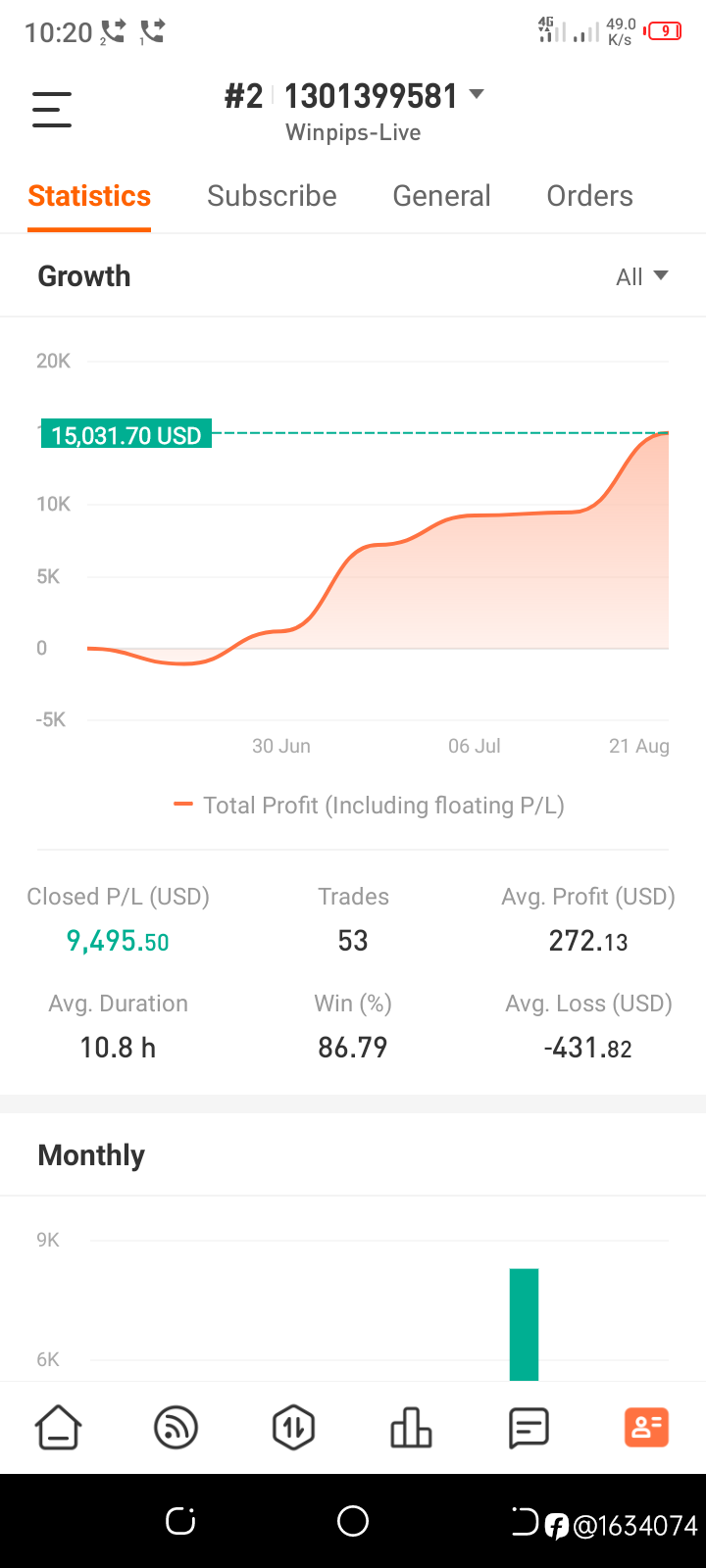
Task: Tap Android recent apps button
Action: (x=180, y=1521)
